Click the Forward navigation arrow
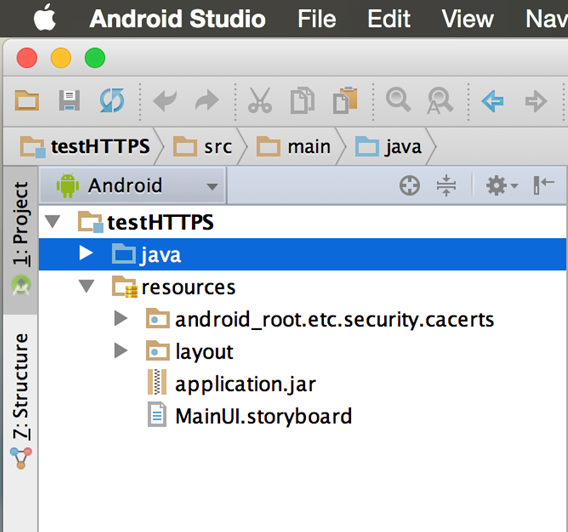Screen dimensions: 568x532 pyautogui.click(x=535, y=101)
